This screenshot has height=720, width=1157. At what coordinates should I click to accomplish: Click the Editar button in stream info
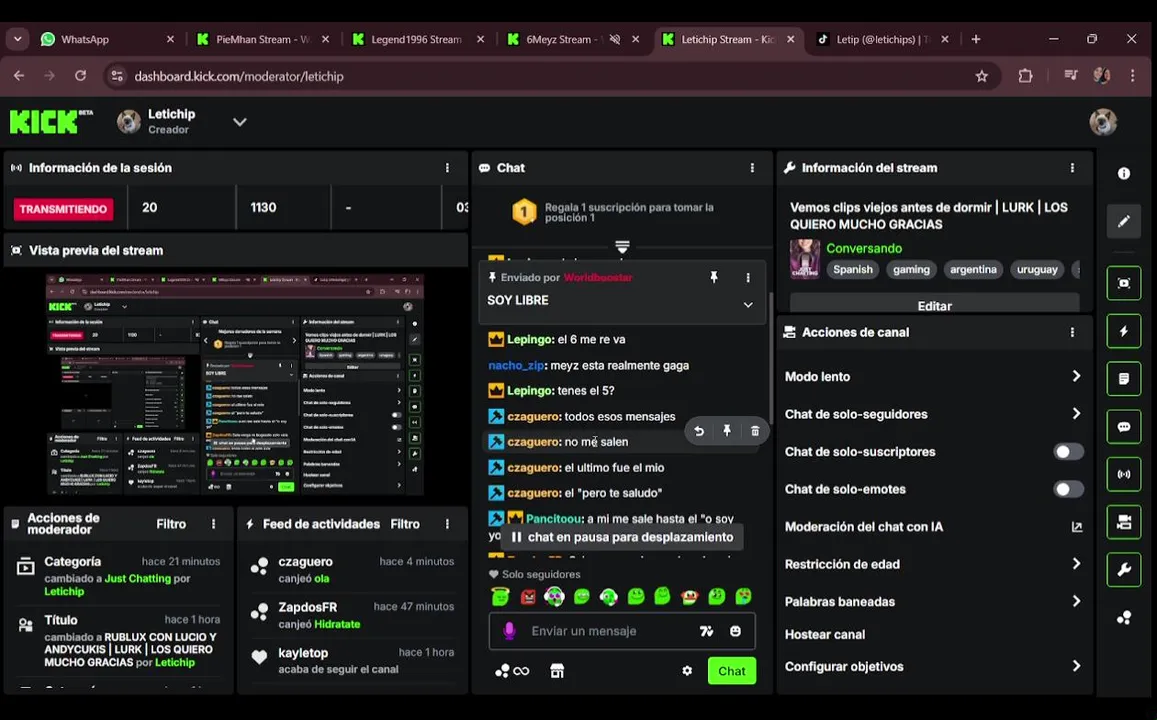(934, 305)
